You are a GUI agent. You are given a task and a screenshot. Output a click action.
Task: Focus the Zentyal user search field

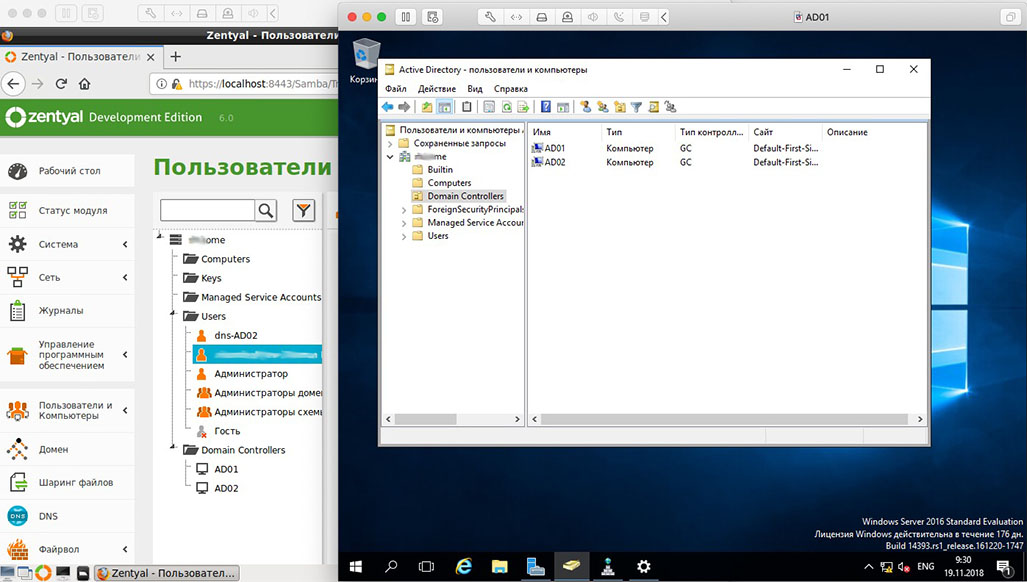click(207, 210)
